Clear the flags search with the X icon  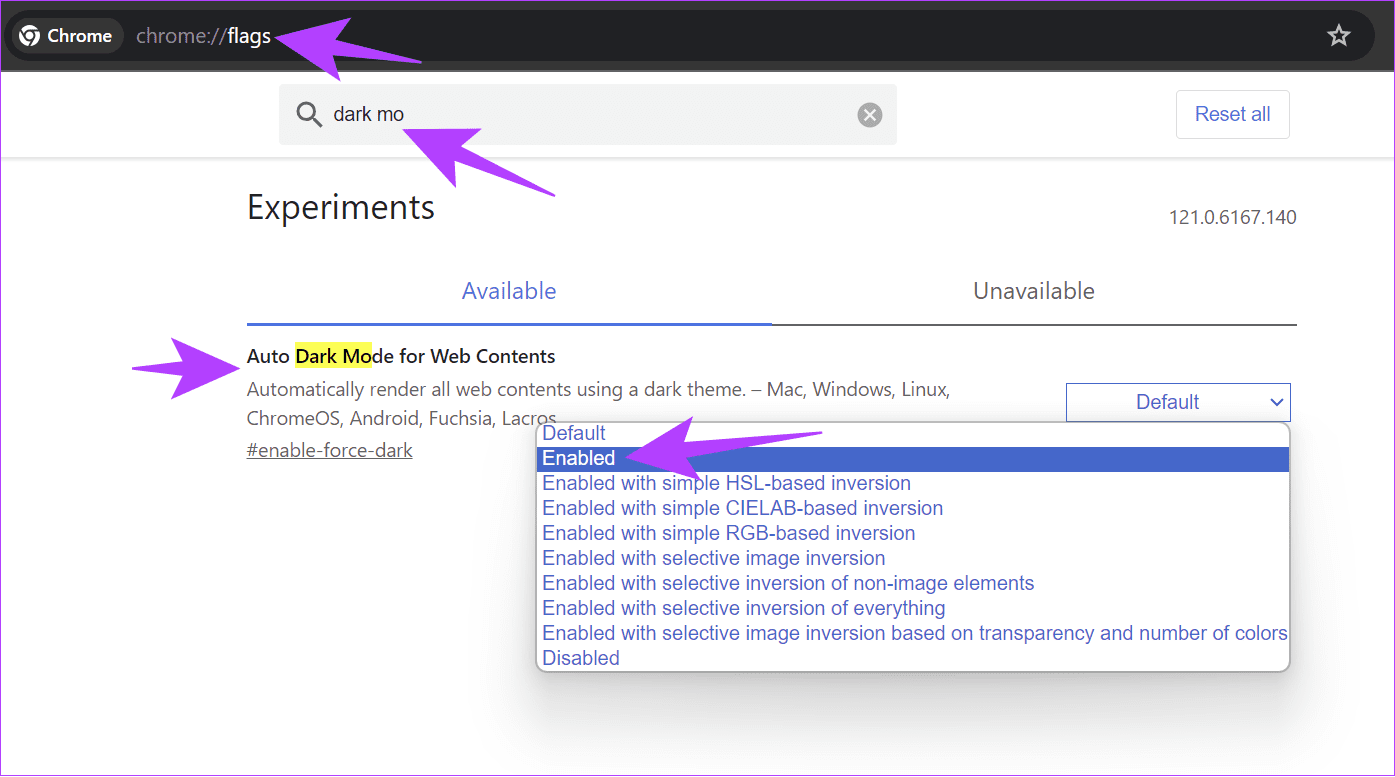(x=870, y=115)
